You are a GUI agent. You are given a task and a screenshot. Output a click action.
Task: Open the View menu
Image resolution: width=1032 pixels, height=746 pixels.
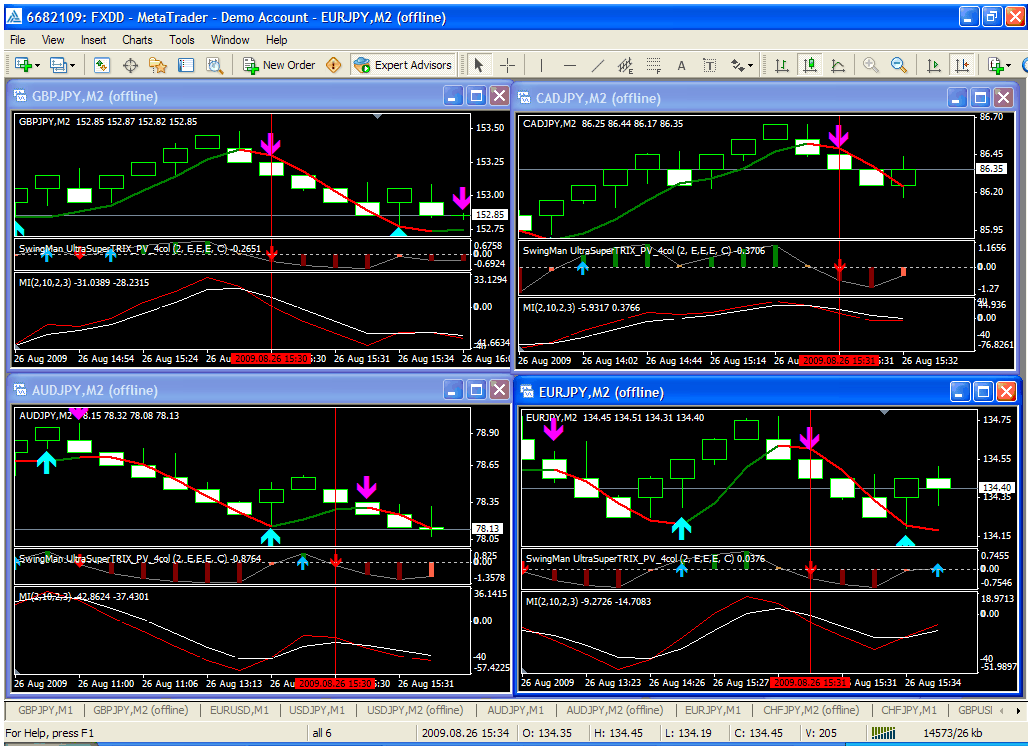click(x=53, y=40)
